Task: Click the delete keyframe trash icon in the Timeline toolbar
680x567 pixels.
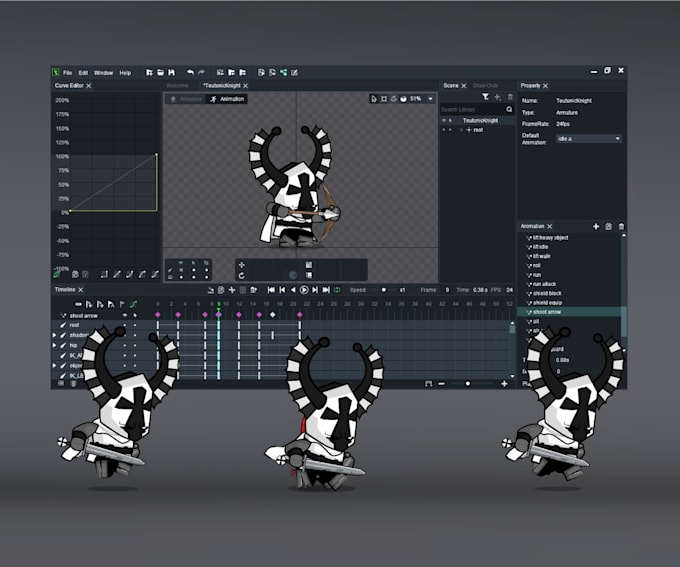Action: [254, 290]
